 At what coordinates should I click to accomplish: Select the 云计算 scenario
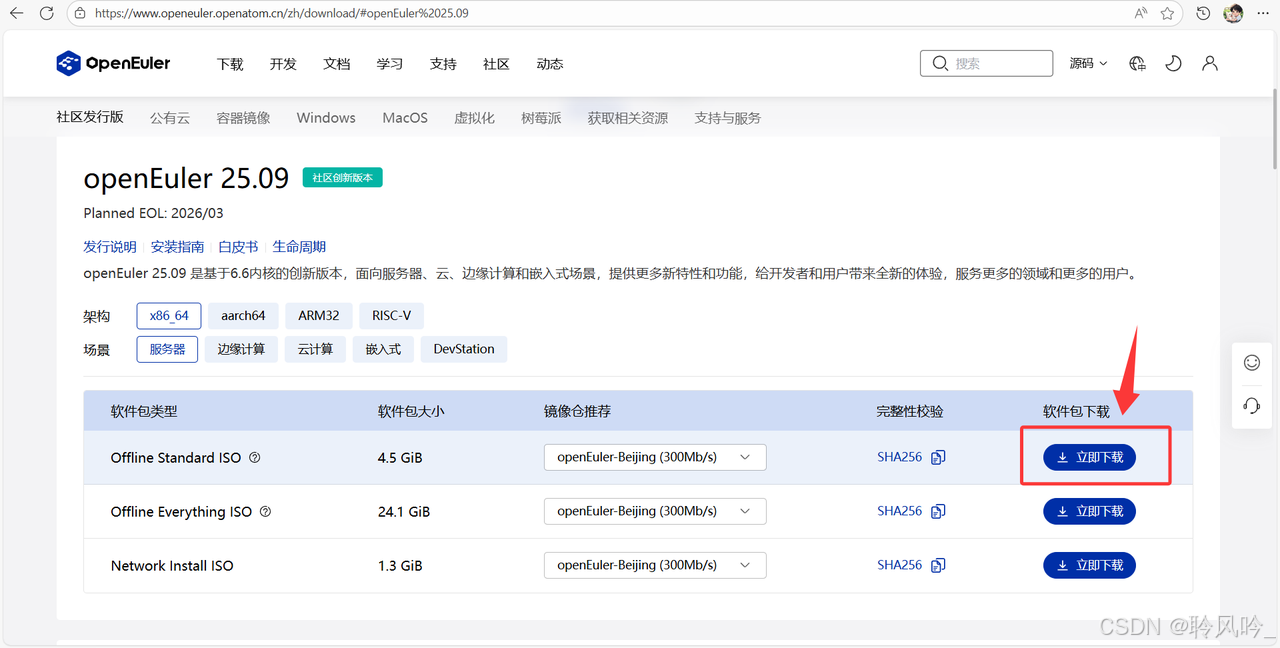pyautogui.click(x=315, y=349)
